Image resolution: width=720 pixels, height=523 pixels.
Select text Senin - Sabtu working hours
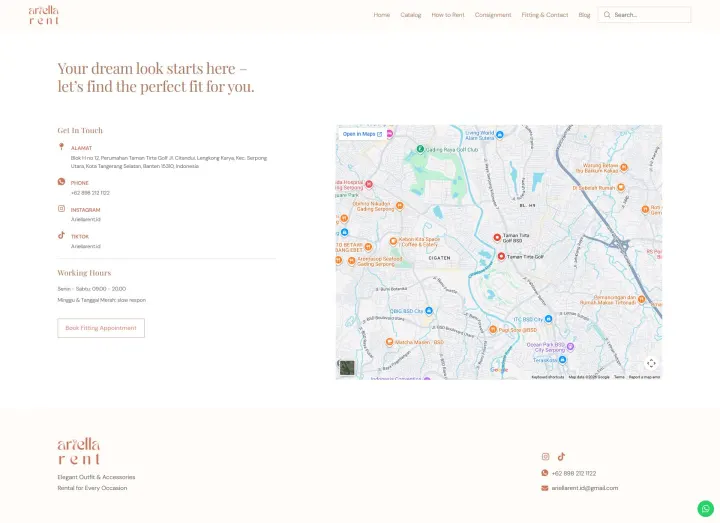click(92, 289)
